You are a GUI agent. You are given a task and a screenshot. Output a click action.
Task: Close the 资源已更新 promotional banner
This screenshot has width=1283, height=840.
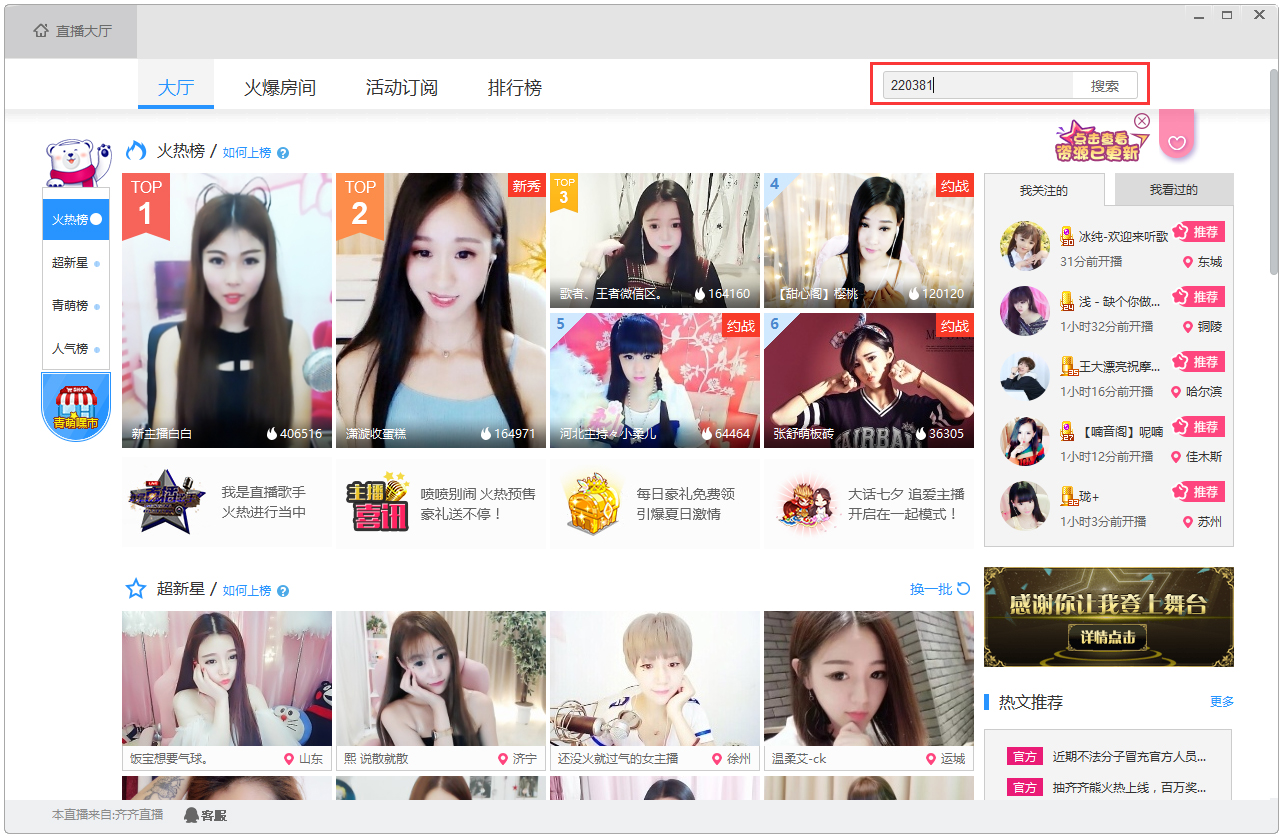(x=1142, y=121)
